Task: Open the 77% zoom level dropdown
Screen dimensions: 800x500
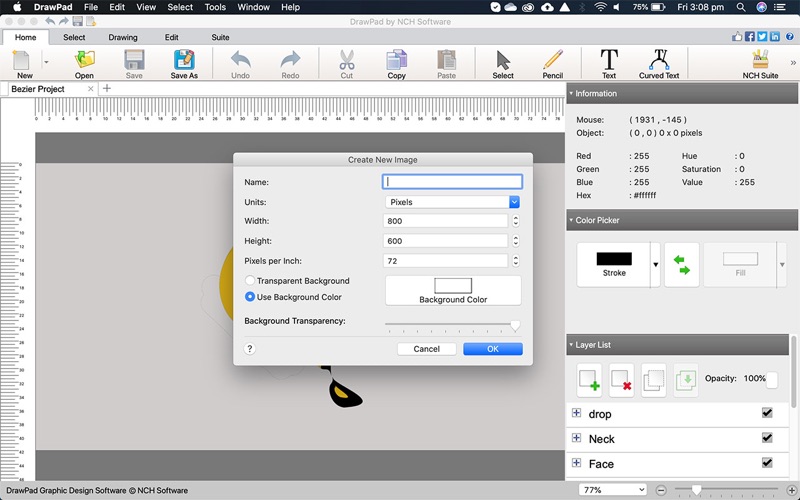Action: click(x=613, y=490)
